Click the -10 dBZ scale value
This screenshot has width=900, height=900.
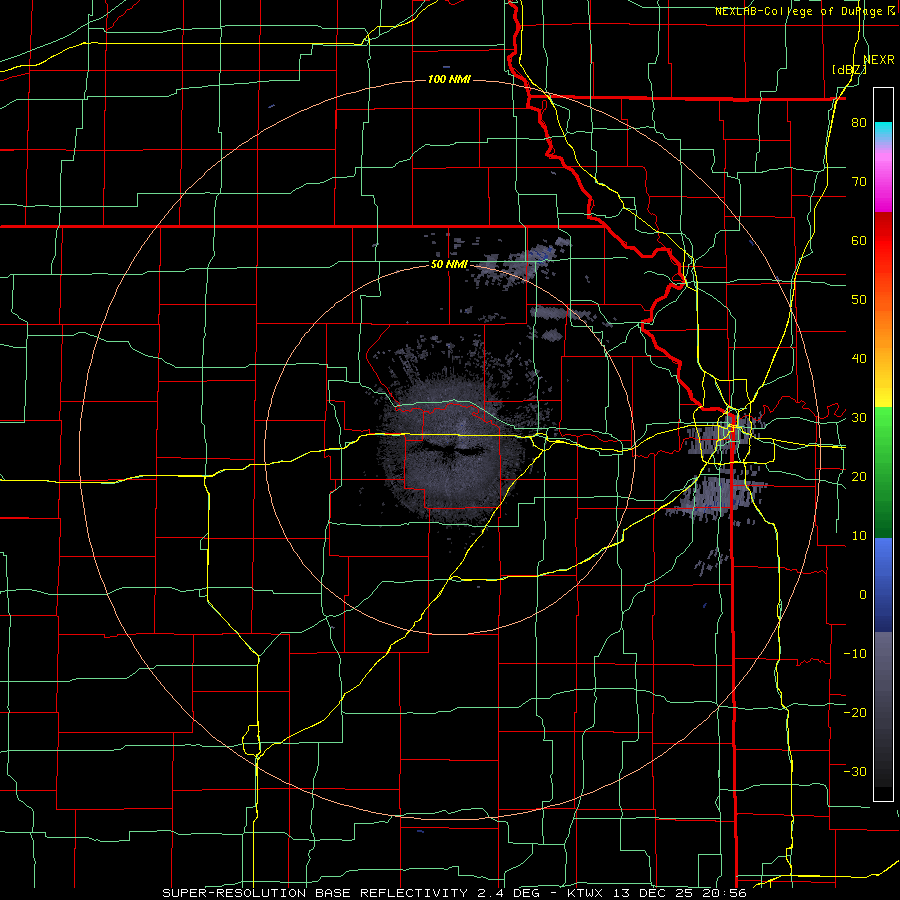point(855,654)
